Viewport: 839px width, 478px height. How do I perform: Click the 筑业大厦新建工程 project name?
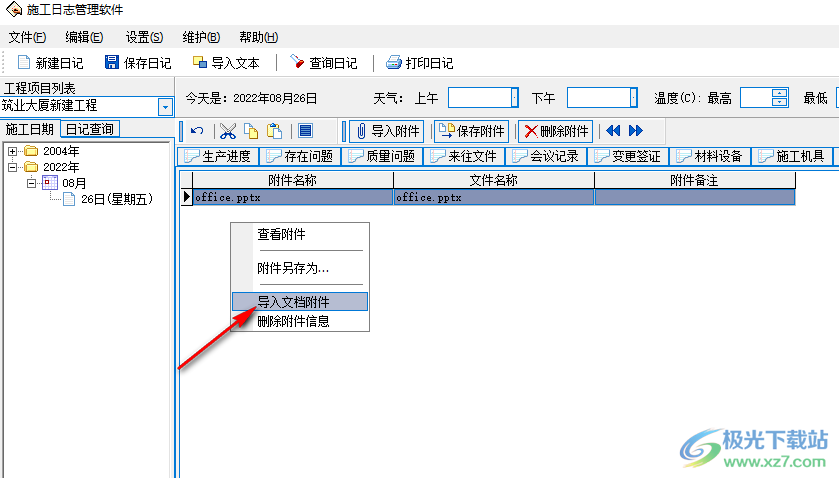click(x=49, y=105)
